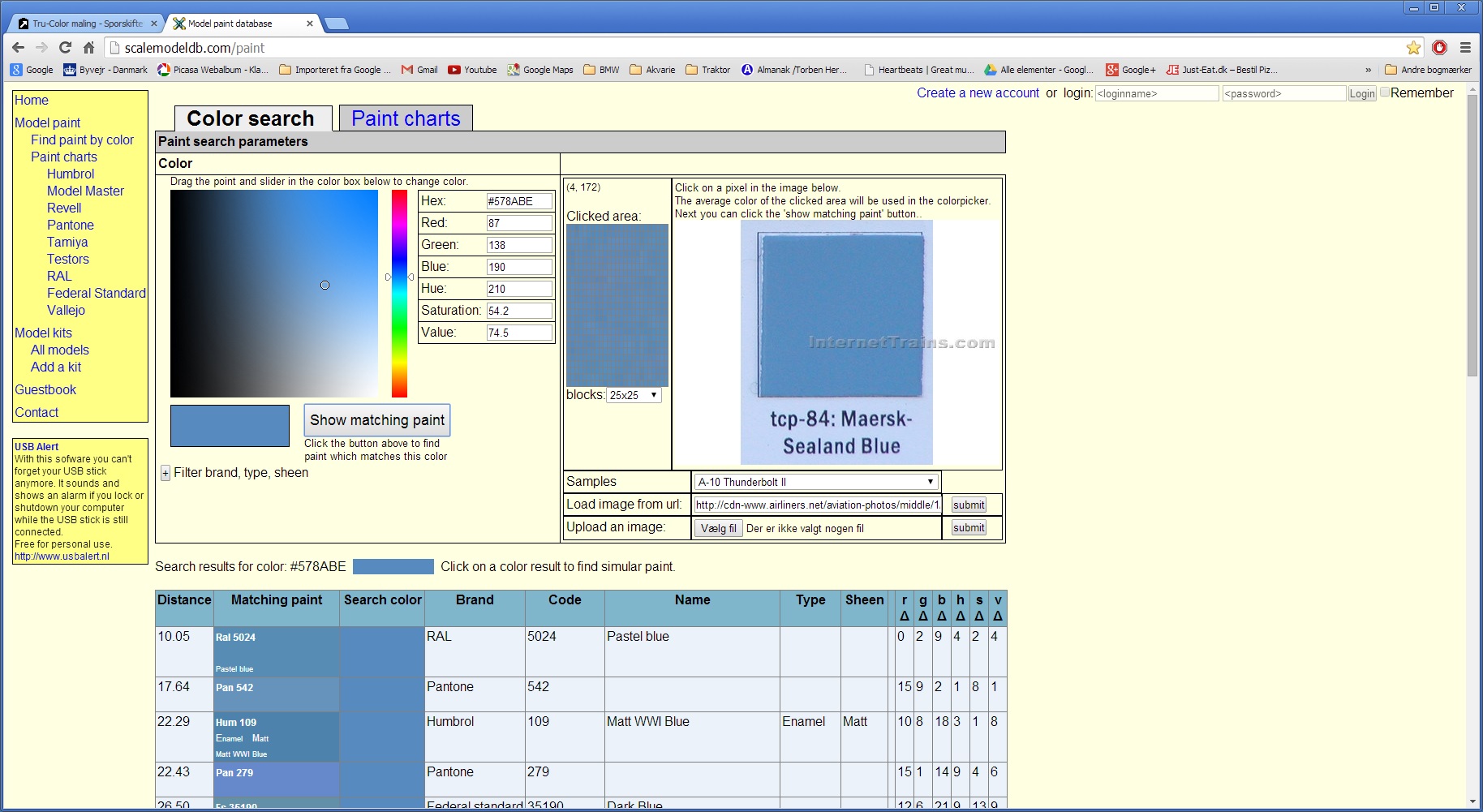Image resolution: width=1483 pixels, height=812 pixels.
Task: Open the Tamiya paint chart link
Action: (67, 242)
